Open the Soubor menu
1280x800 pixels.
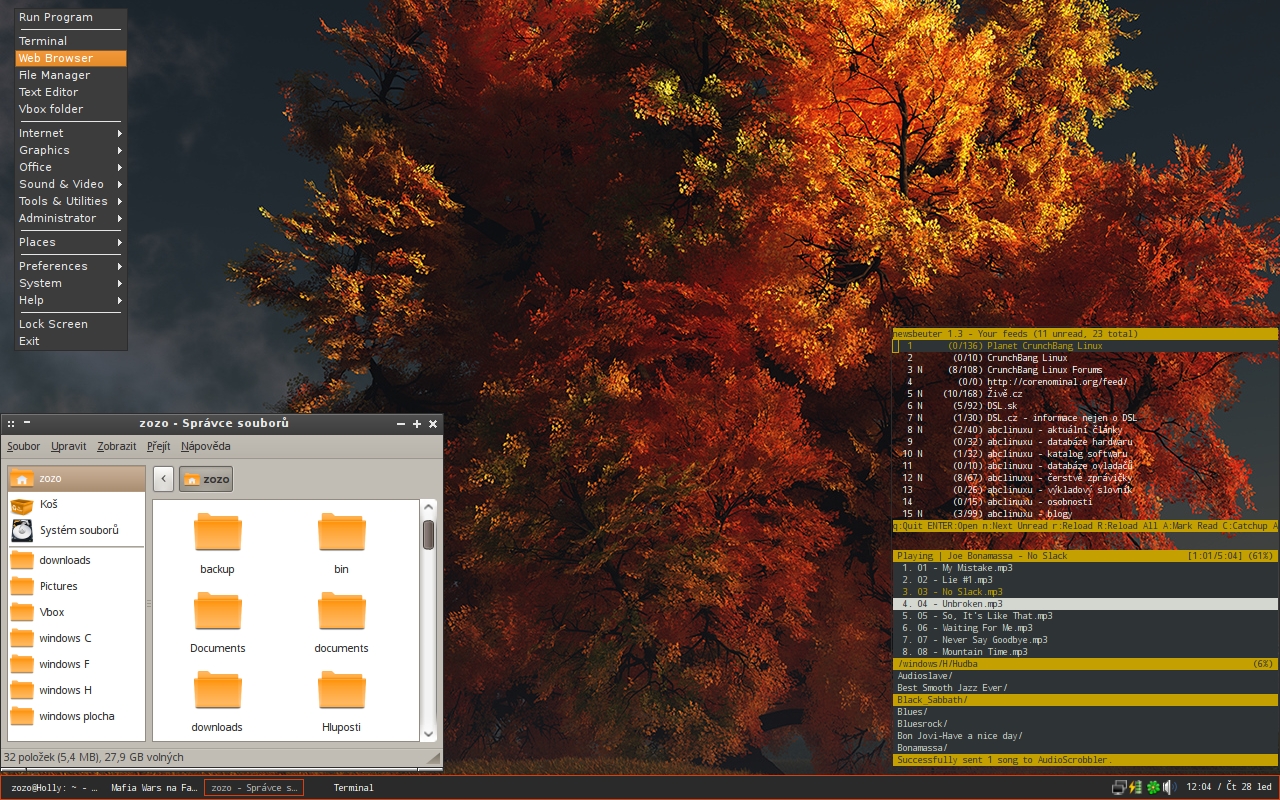coord(24,446)
